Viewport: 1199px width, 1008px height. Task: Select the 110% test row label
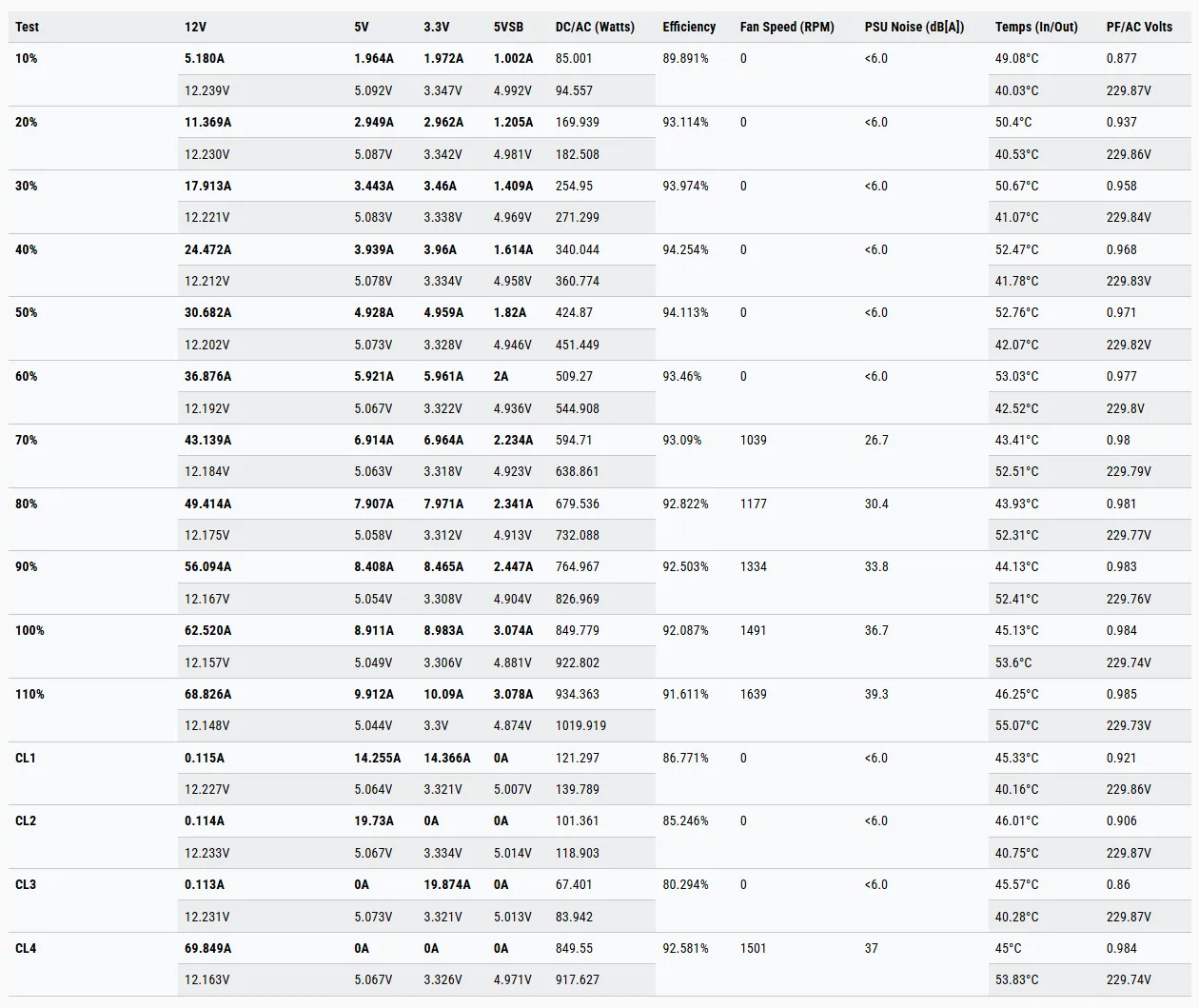point(29,694)
